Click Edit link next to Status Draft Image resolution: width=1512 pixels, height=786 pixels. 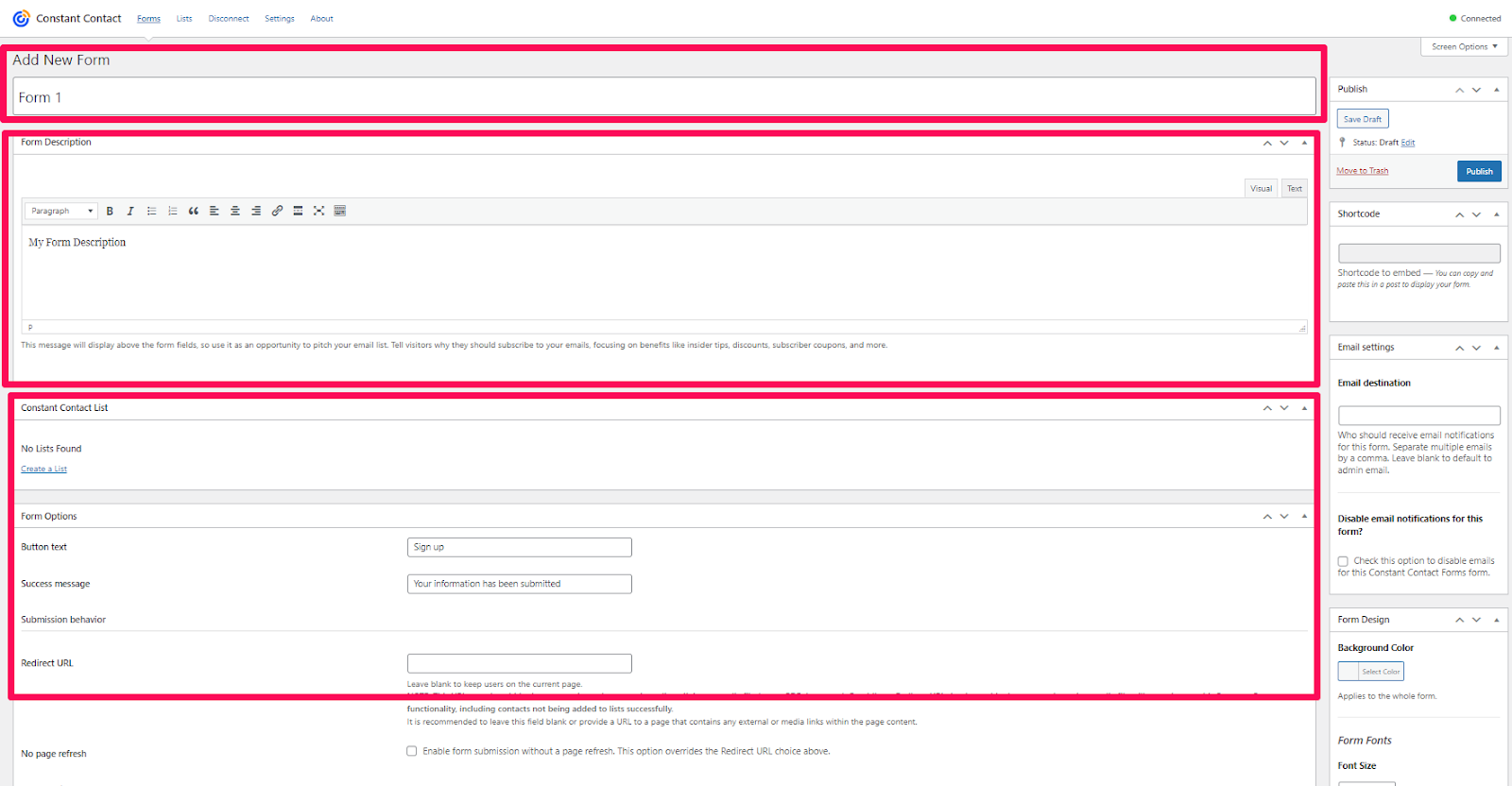[1408, 143]
